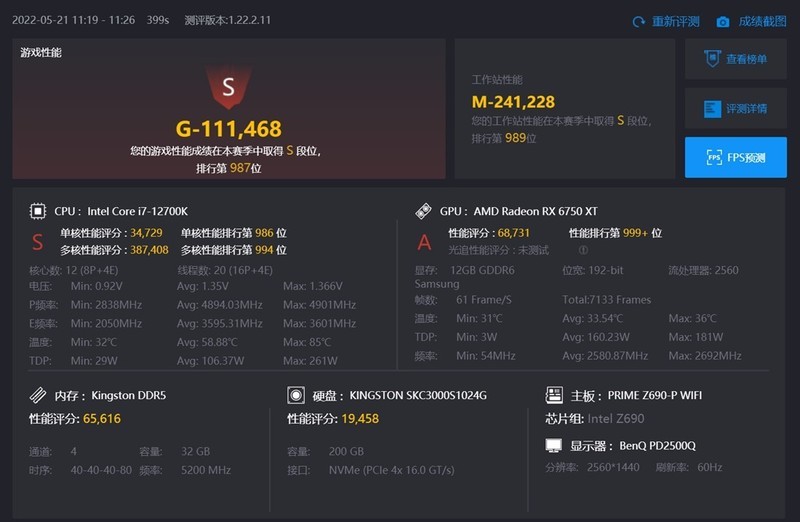The width and height of the screenshot is (800, 522).
Task: Click Kingston DDR5 memory name
Action: click(129, 395)
